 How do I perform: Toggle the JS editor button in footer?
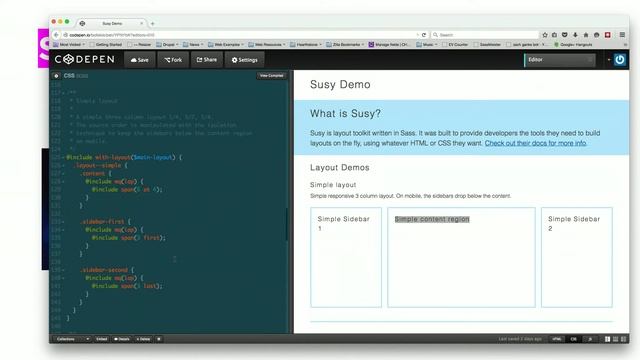click(590, 339)
